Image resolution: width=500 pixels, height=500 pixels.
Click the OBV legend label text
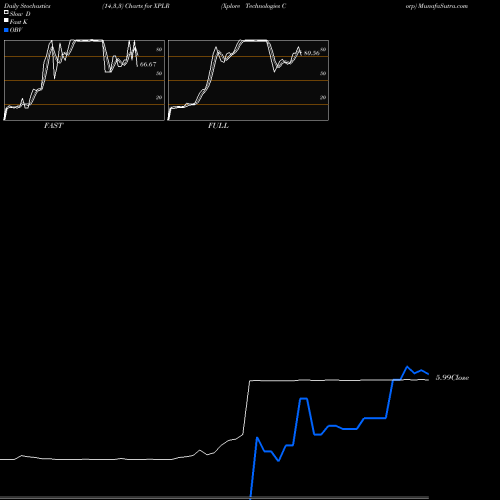tap(16, 30)
